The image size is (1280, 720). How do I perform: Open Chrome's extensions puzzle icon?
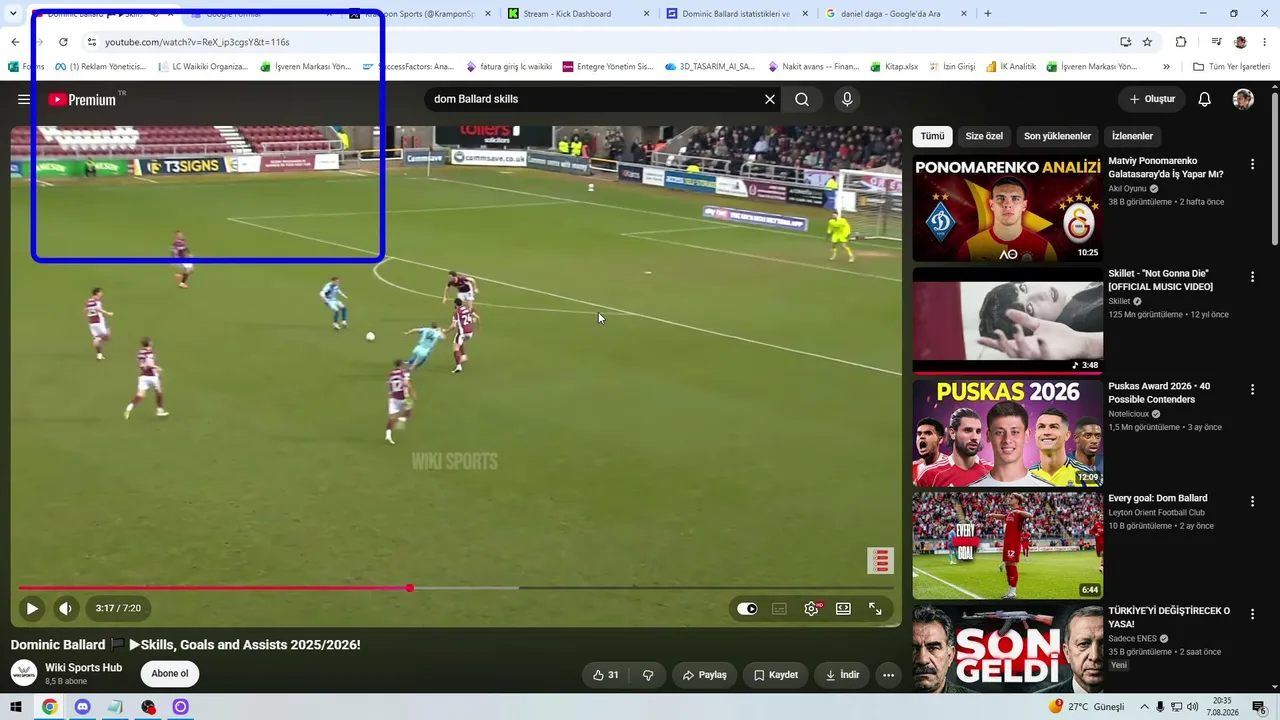pos(1181,42)
